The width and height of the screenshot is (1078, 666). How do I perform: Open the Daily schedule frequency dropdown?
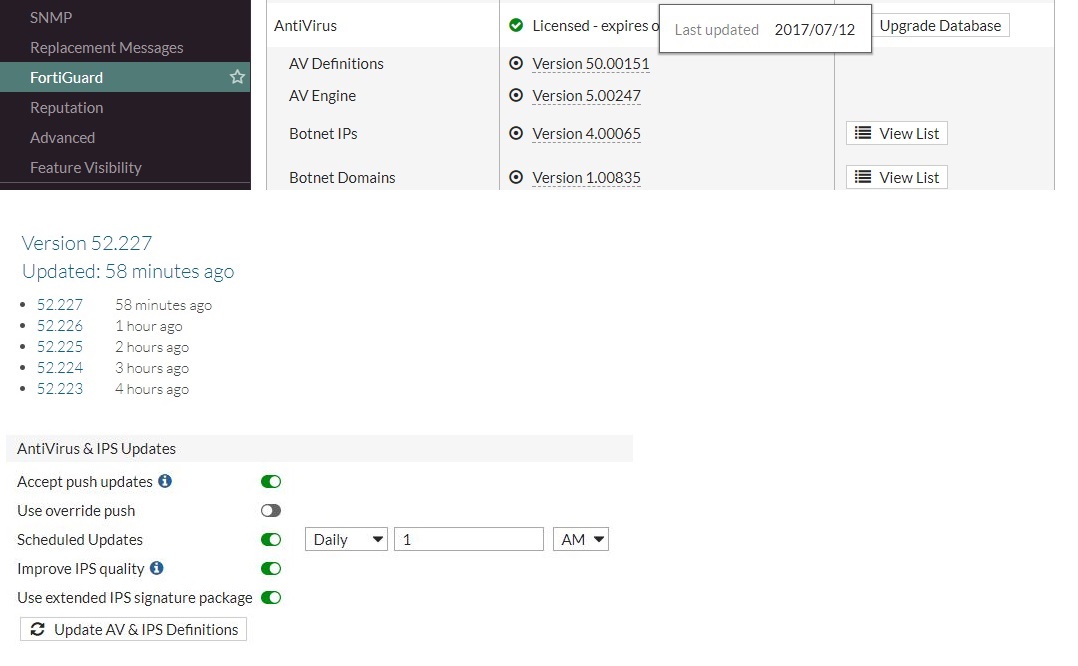346,540
